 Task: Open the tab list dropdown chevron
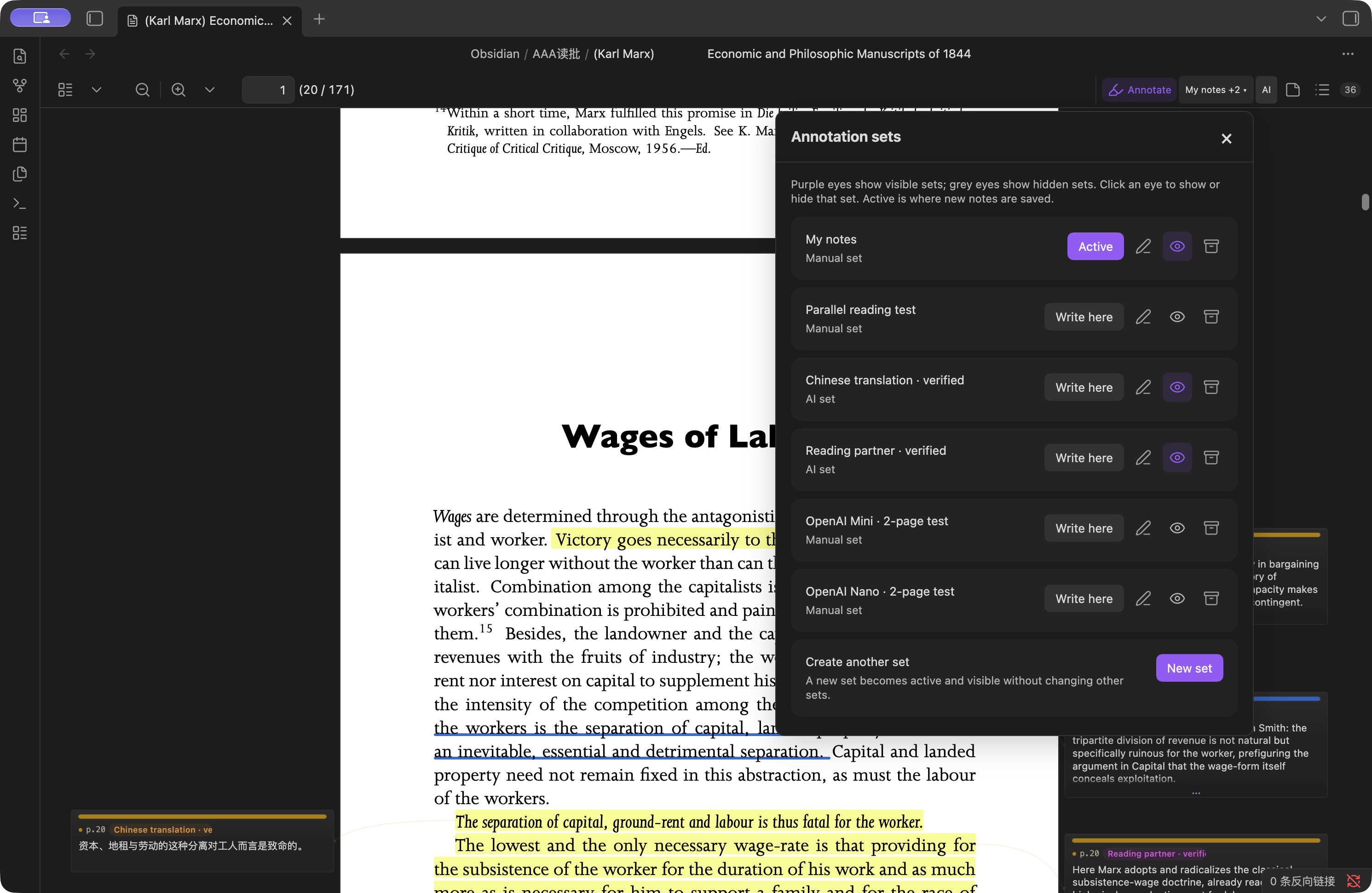(x=1320, y=18)
